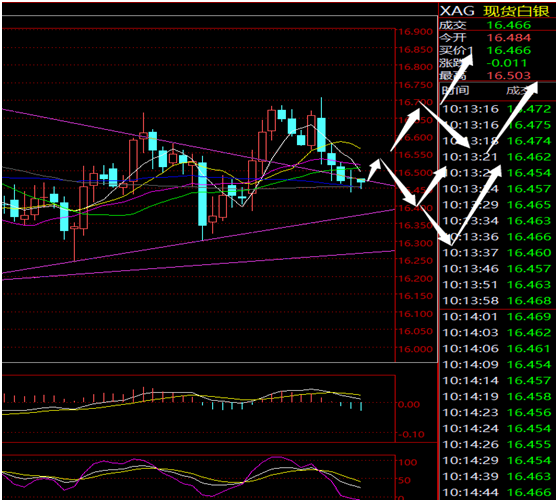Screen dimensions: 558x502
Task: Click the 16.200 price axis label
Action: point(415,279)
